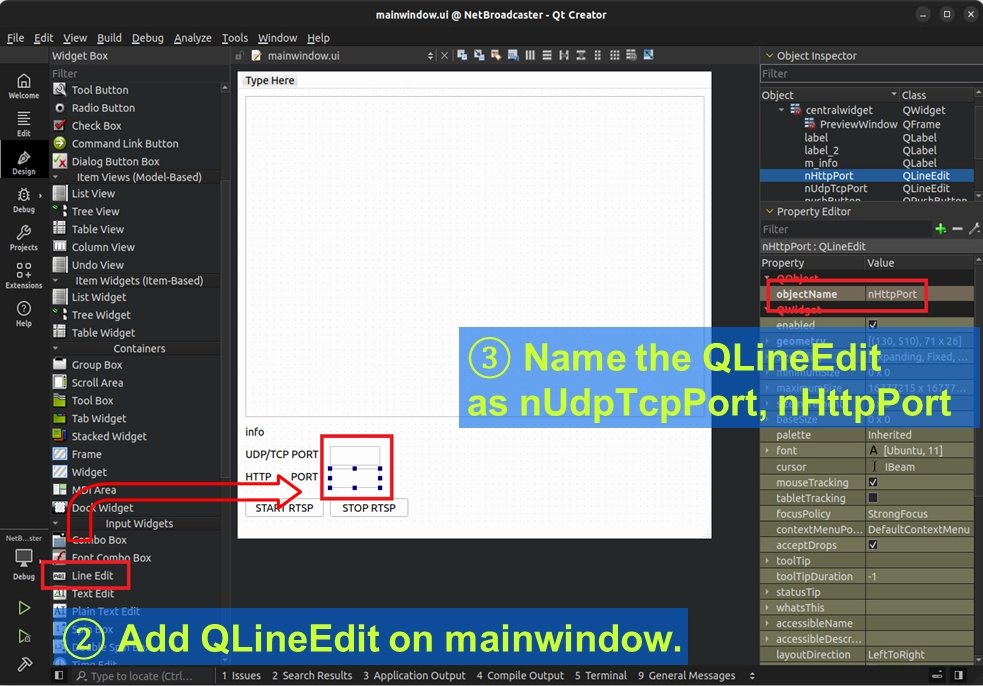Open the Projects mode

pyautogui.click(x=24, y=238)
